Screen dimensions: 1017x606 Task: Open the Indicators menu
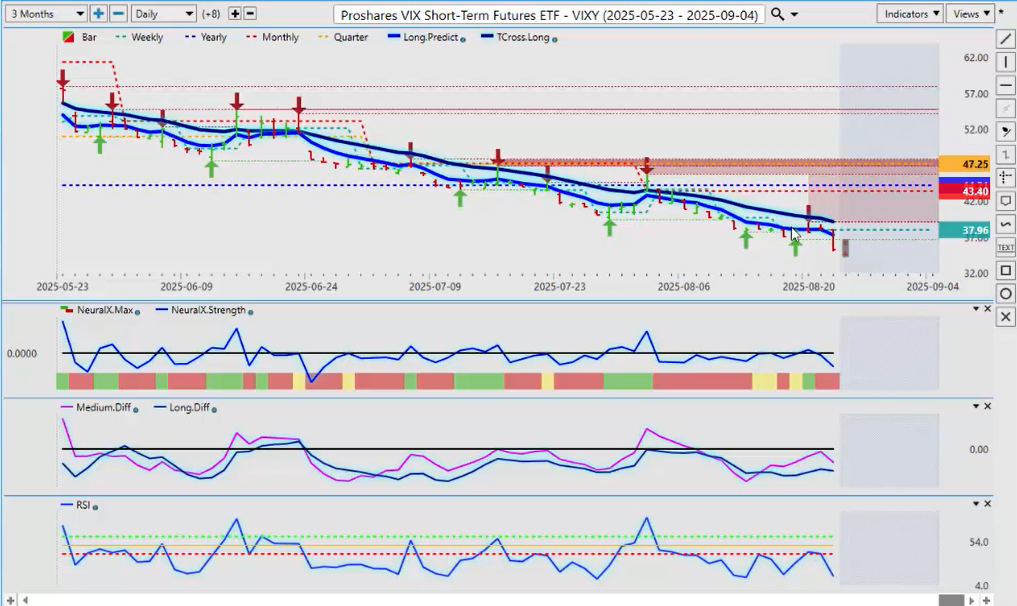[910, 14]
